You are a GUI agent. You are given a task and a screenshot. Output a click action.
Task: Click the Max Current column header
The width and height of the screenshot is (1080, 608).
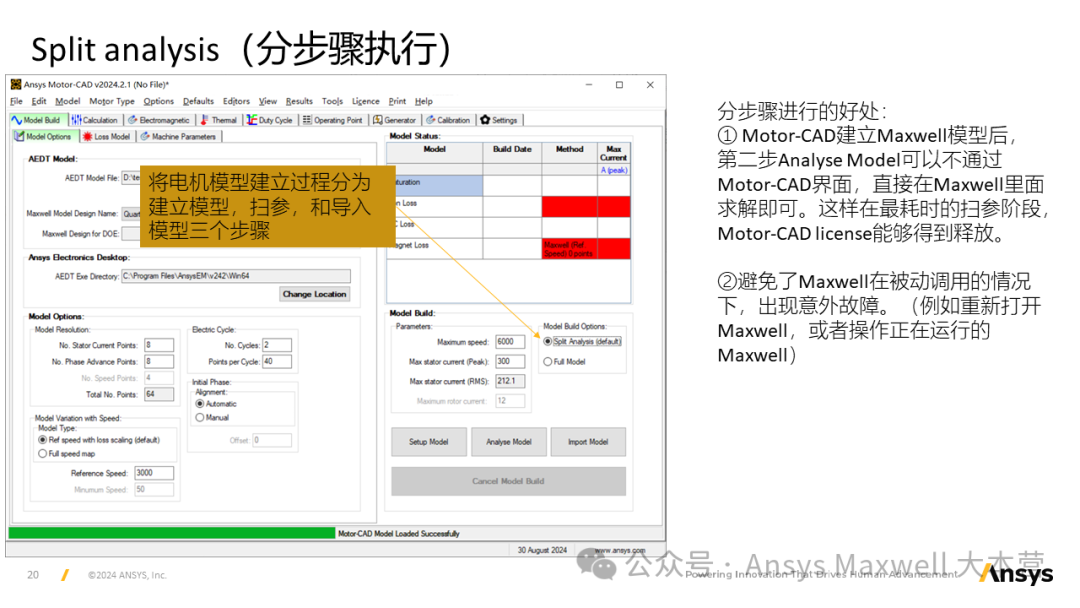[614, 153]
